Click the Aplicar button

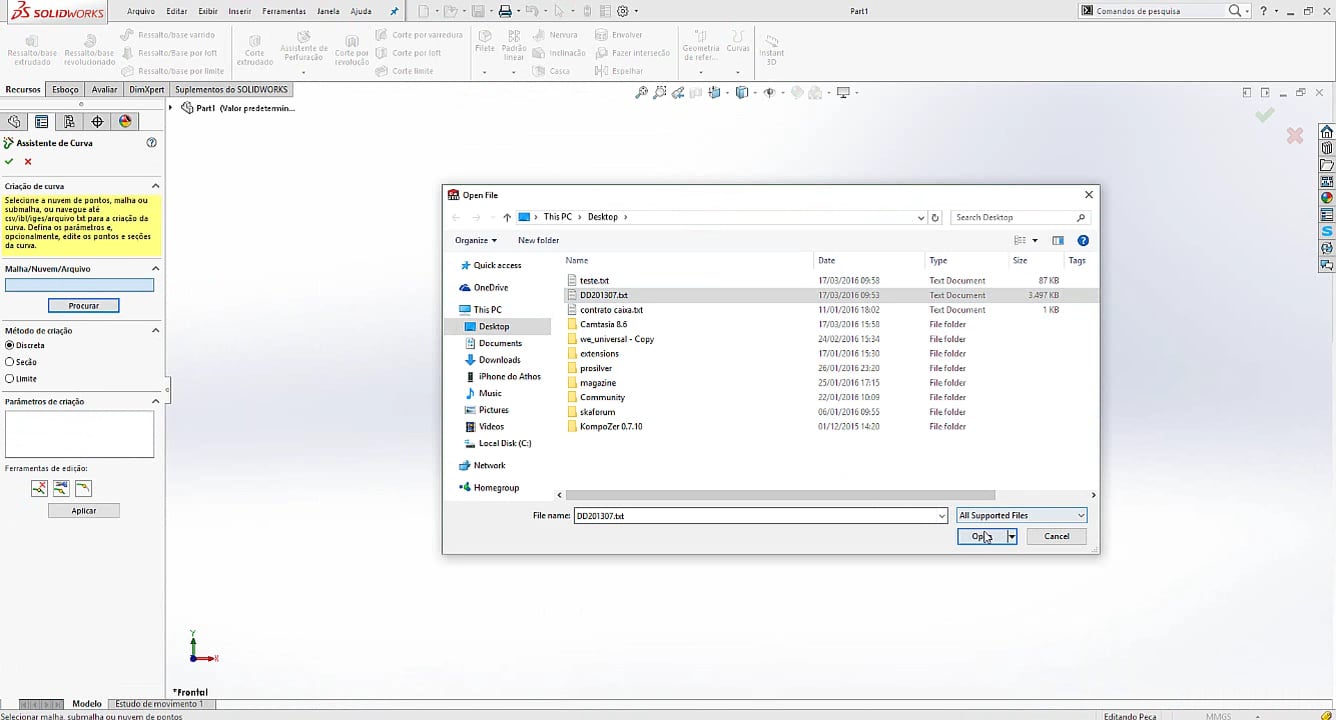pyautogui.click(x=84, y=510)
